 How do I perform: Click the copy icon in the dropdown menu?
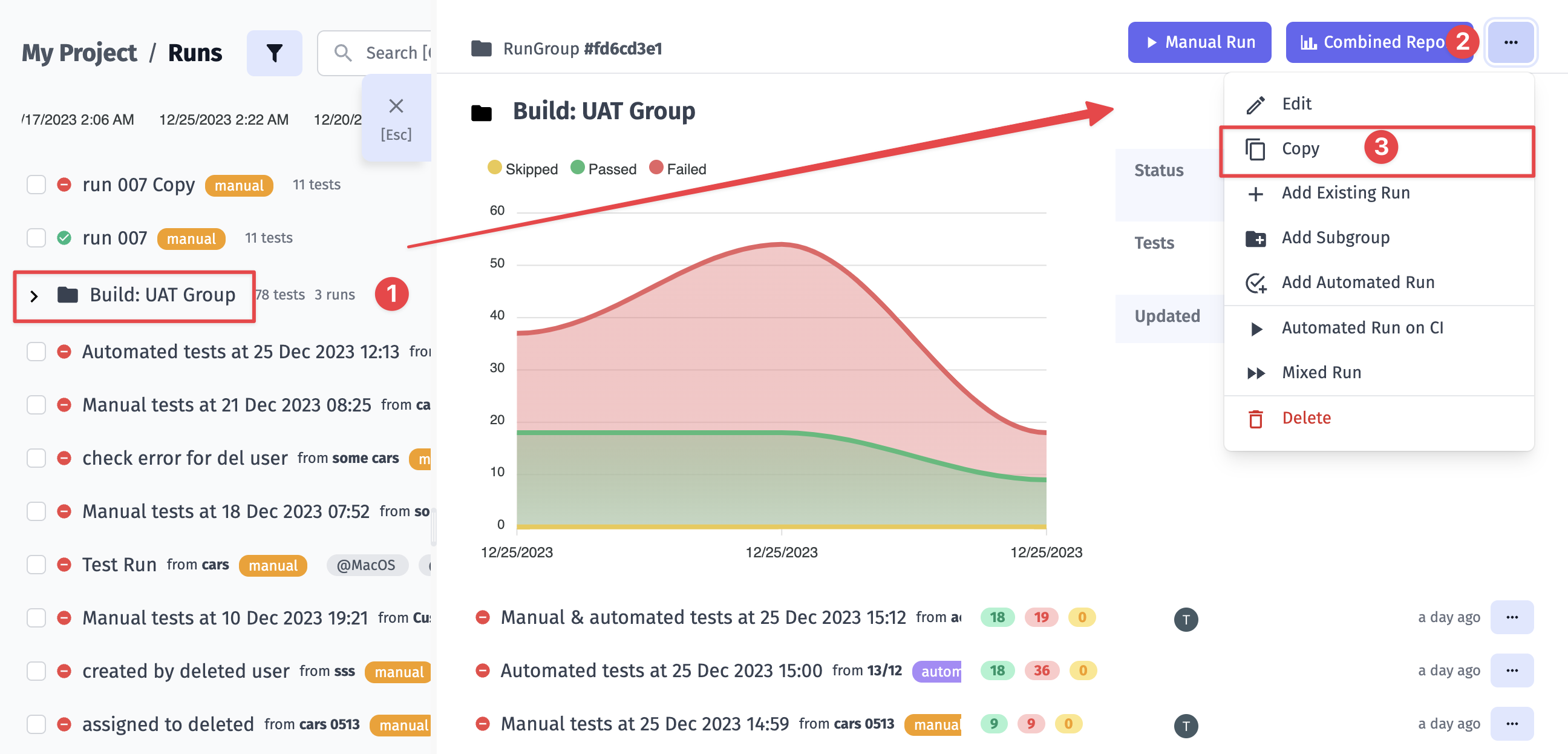pyautogui.click(x=1255, y=149)
